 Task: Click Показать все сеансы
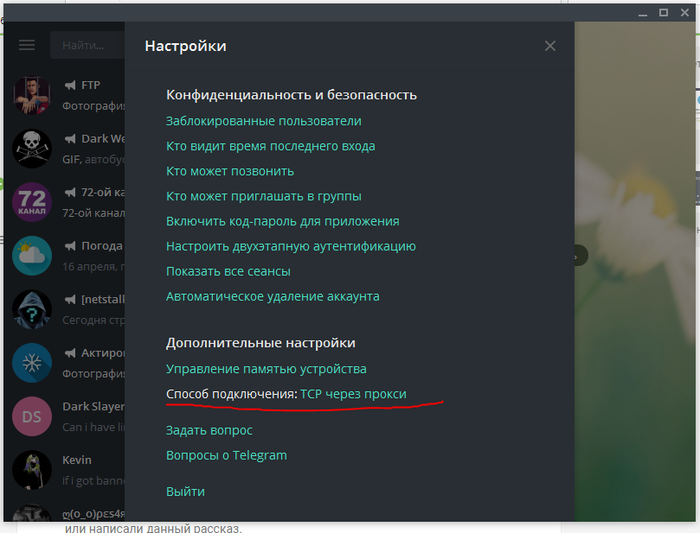click(228, 271)
